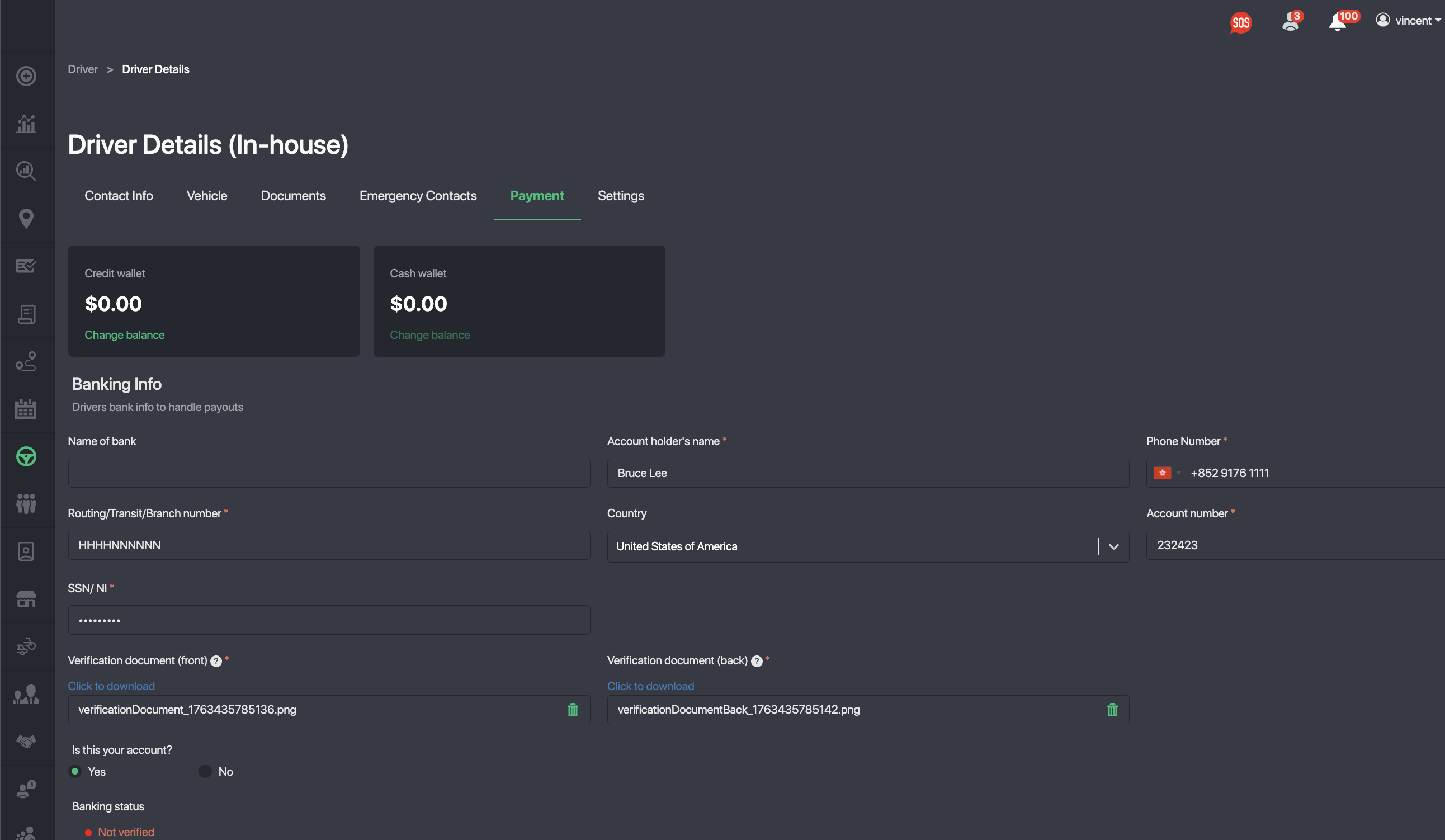This screenshot has width=1445, height=840.
Task: Switch to the Vehicle tab
Action: [206, 196]
